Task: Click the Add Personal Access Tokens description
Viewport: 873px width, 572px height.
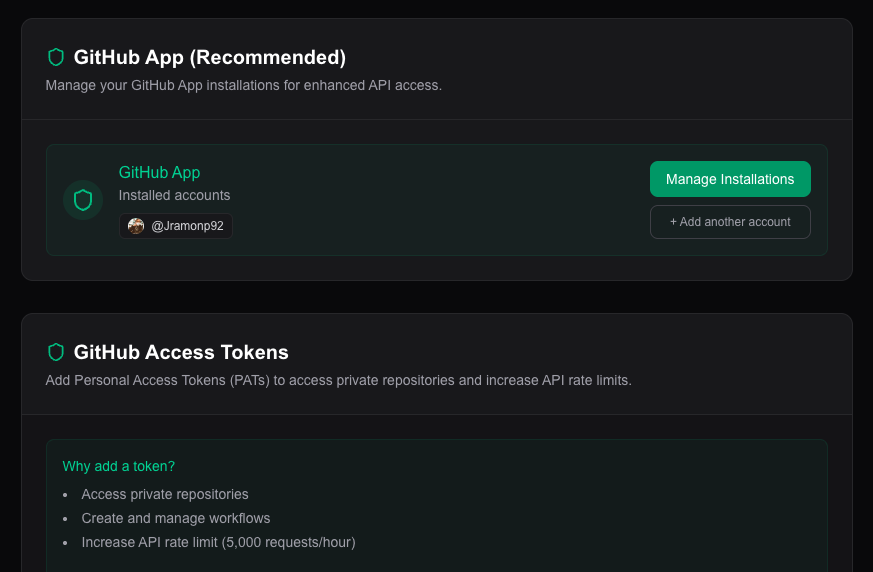Action: [x=339, y=380]
